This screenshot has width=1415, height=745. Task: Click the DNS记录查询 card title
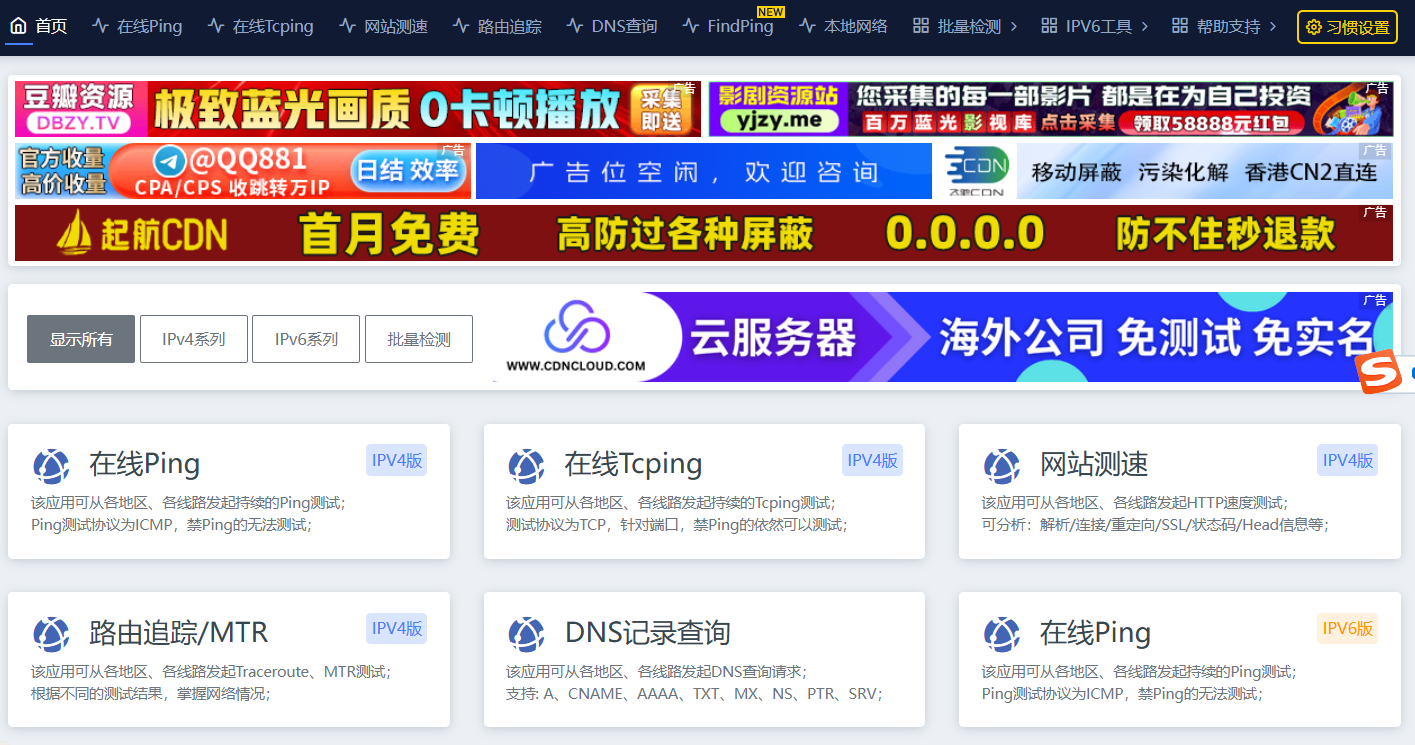click(x=648, y=633)
